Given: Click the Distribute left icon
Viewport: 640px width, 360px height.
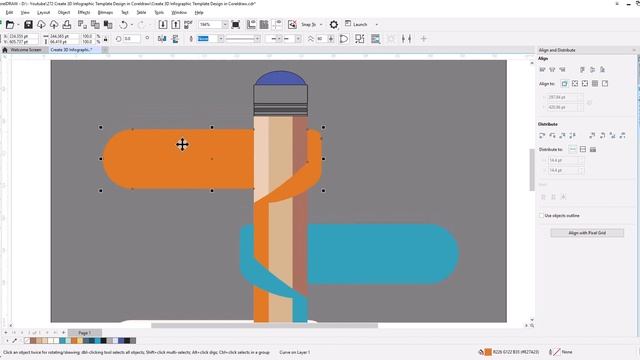Looking at the screenshot, I should (542, 136).
